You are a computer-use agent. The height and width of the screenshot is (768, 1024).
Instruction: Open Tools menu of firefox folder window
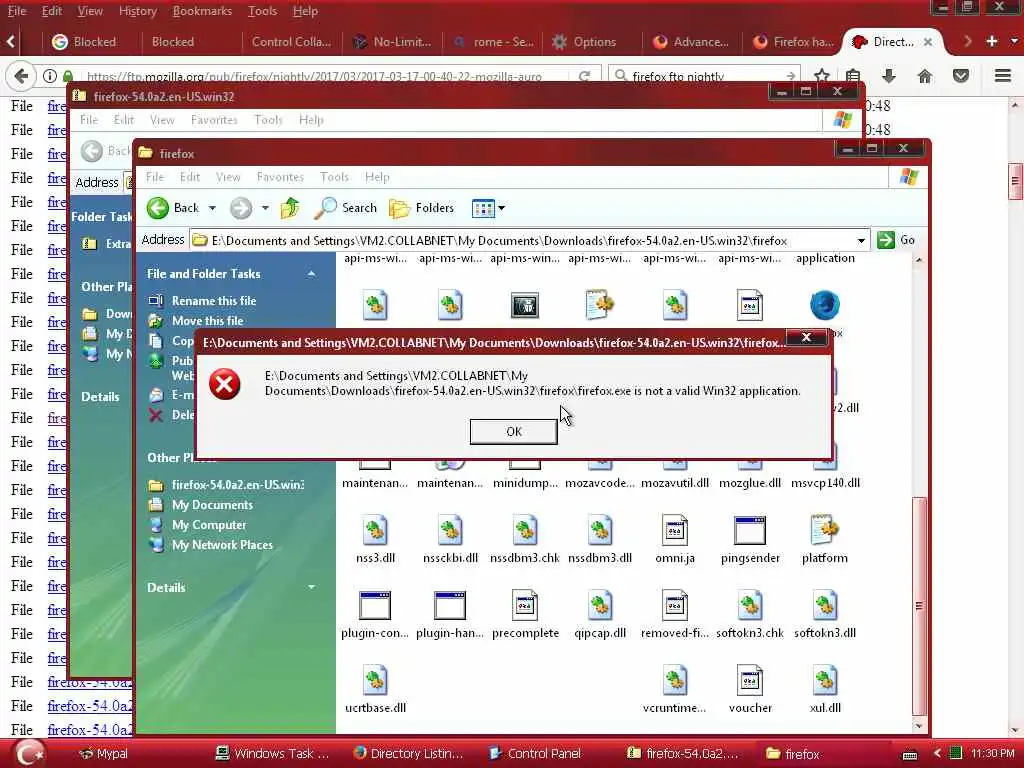(334, 177)
